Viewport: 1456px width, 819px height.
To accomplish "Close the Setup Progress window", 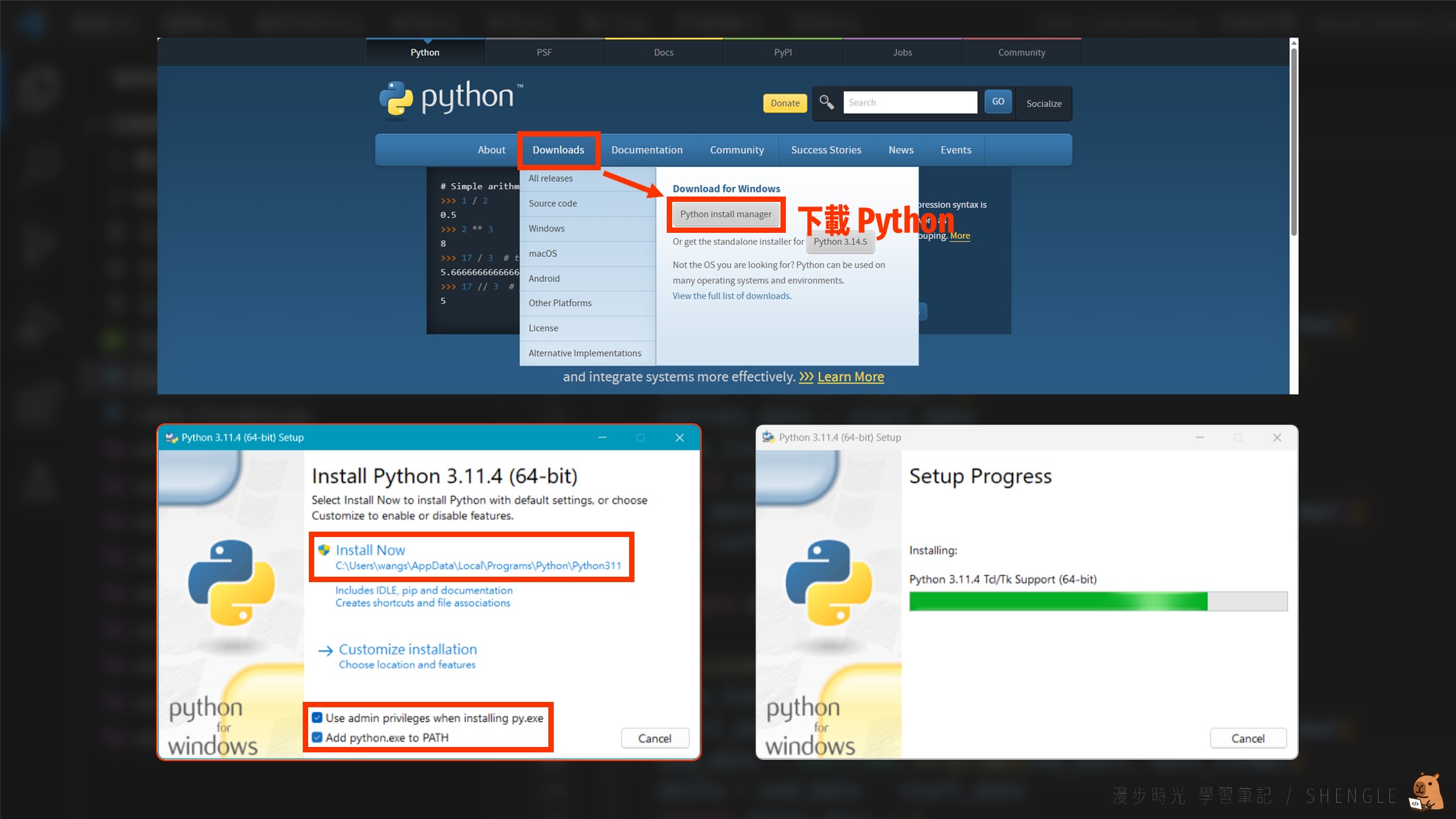I will point(1277,437).
